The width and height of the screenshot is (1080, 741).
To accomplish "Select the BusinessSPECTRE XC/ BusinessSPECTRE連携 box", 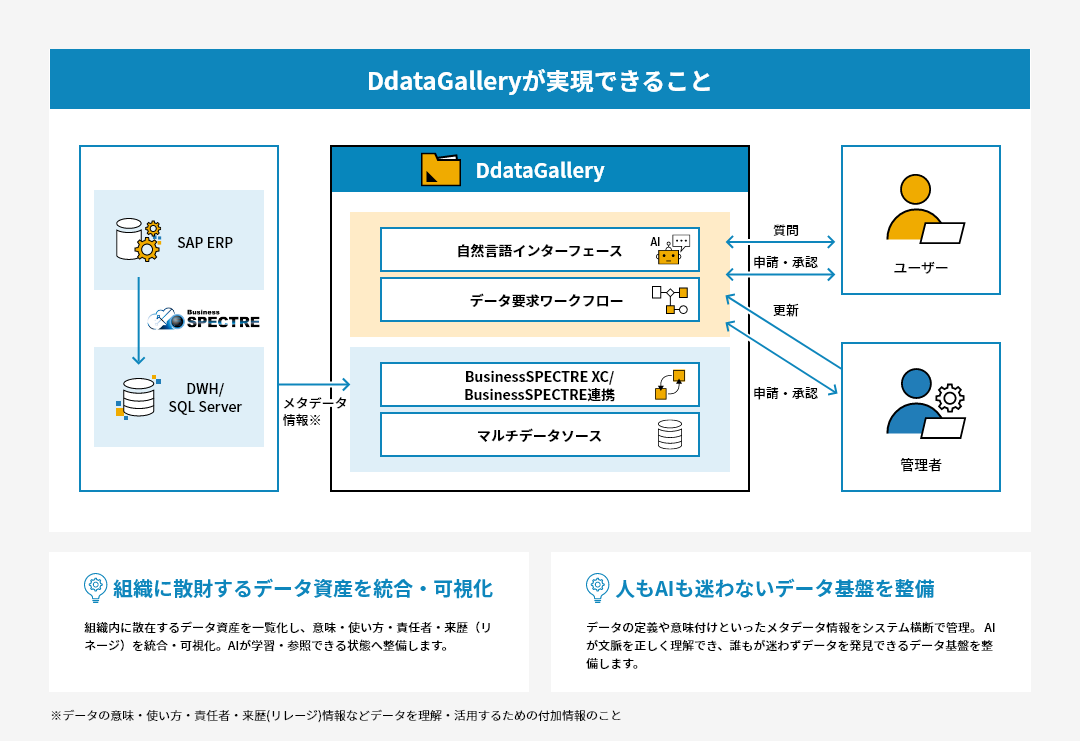I will 539,385.
